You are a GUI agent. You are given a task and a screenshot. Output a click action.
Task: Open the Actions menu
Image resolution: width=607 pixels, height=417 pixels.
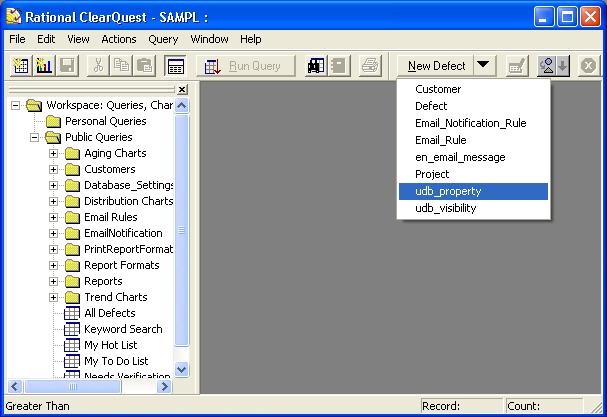[x=119, y=39]
